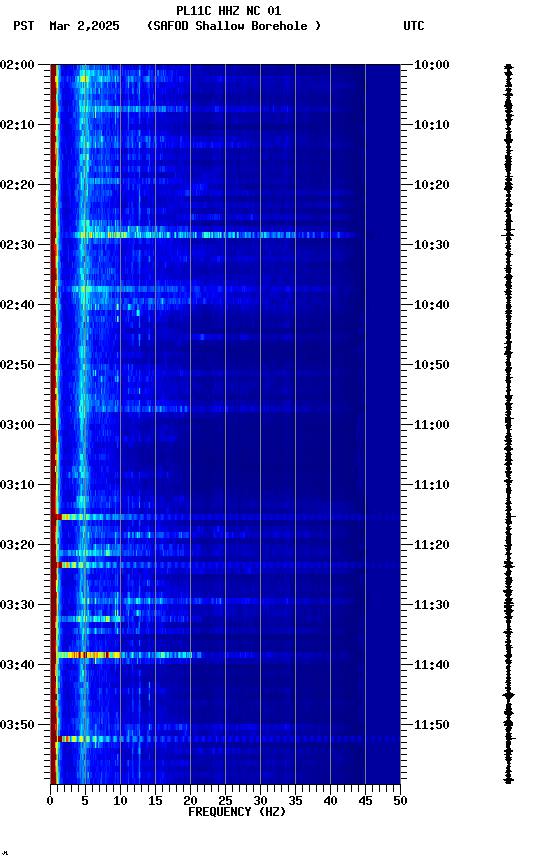
Task: Click the 35 Hz frequency tick label
Action: click(295, 801)
